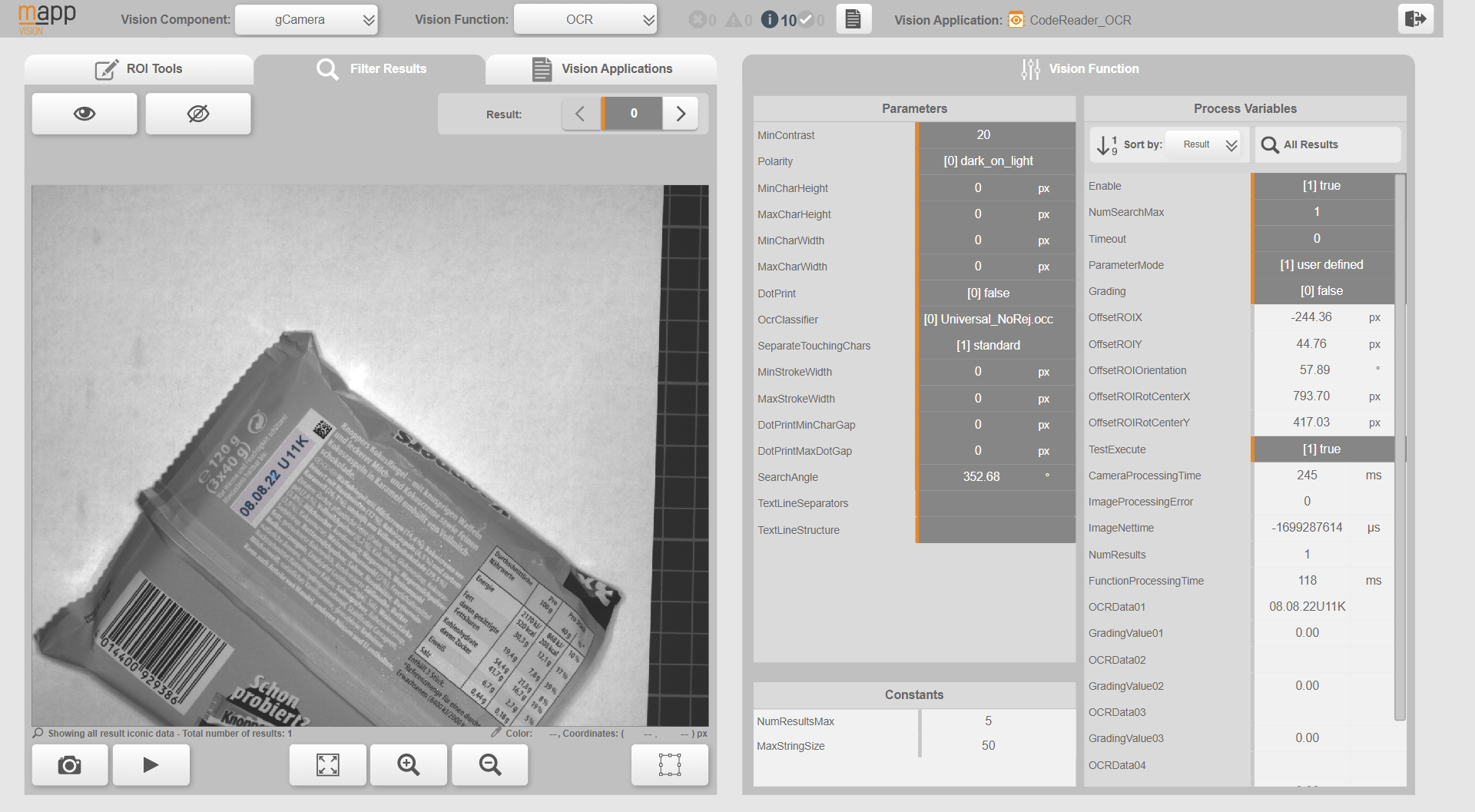
Task: Show results with the eye button
Action: pos(85,114)
